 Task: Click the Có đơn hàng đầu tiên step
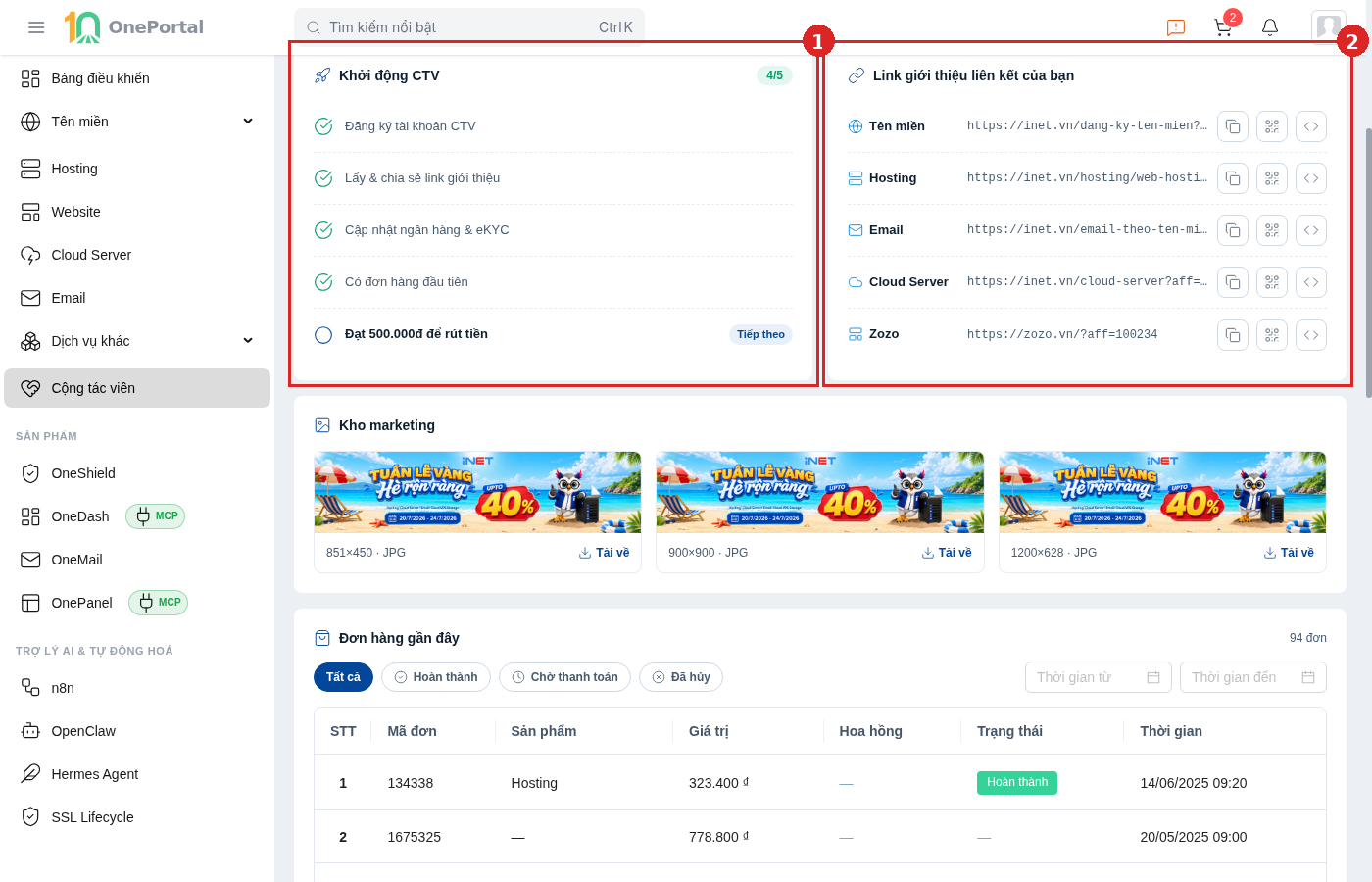[x=554, y=282]
